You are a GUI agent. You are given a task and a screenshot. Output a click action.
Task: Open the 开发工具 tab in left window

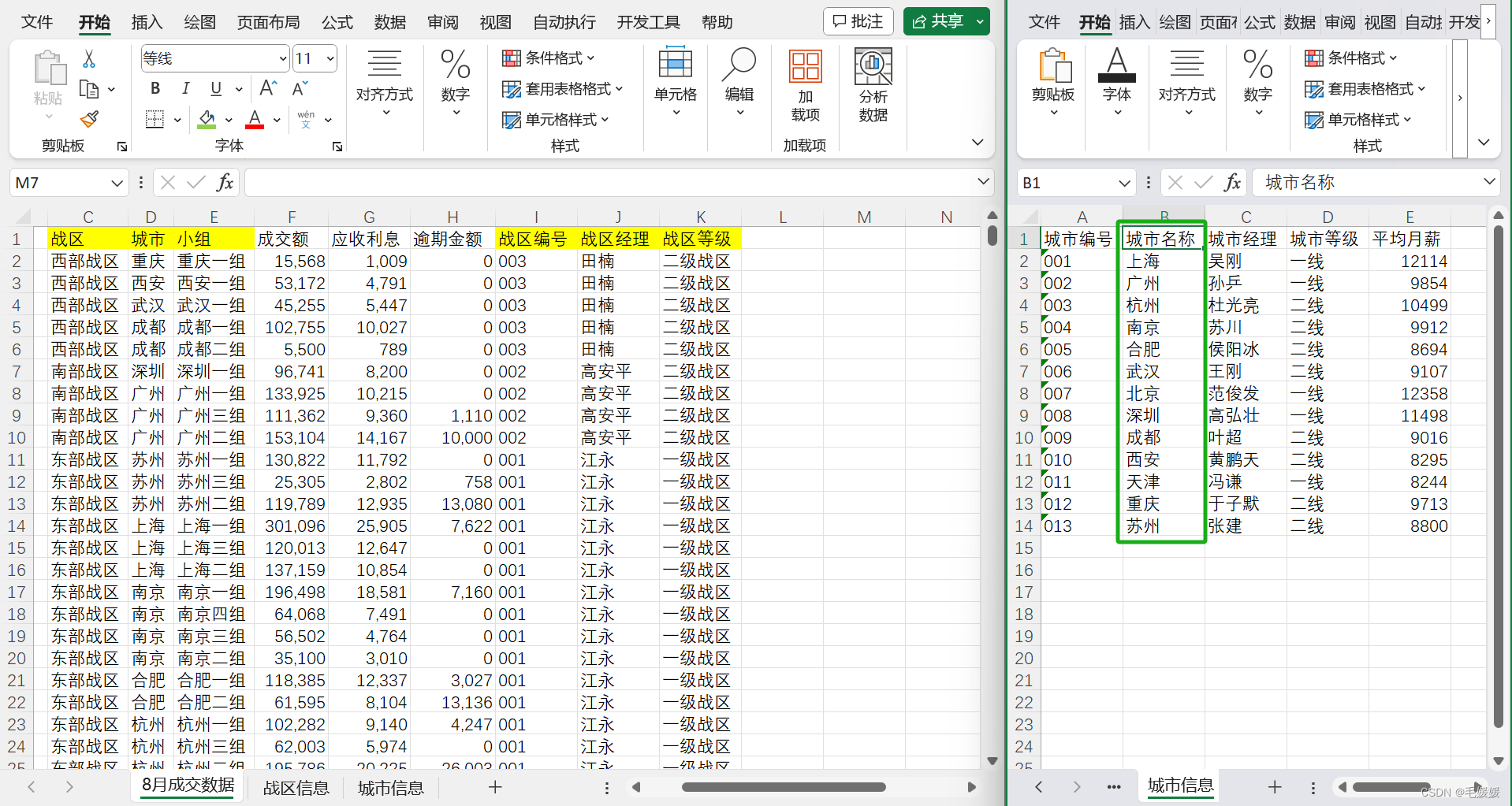coord(648,22)
